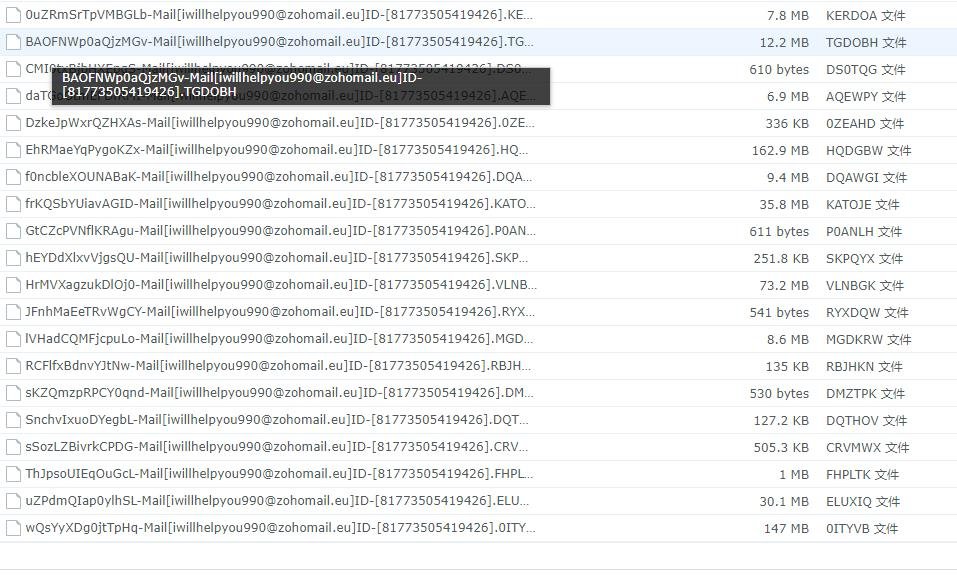Select the file name starting with JFnhMaEeTRvWgCY
Viewport: 957px width, 578px height.
[280, 311]
